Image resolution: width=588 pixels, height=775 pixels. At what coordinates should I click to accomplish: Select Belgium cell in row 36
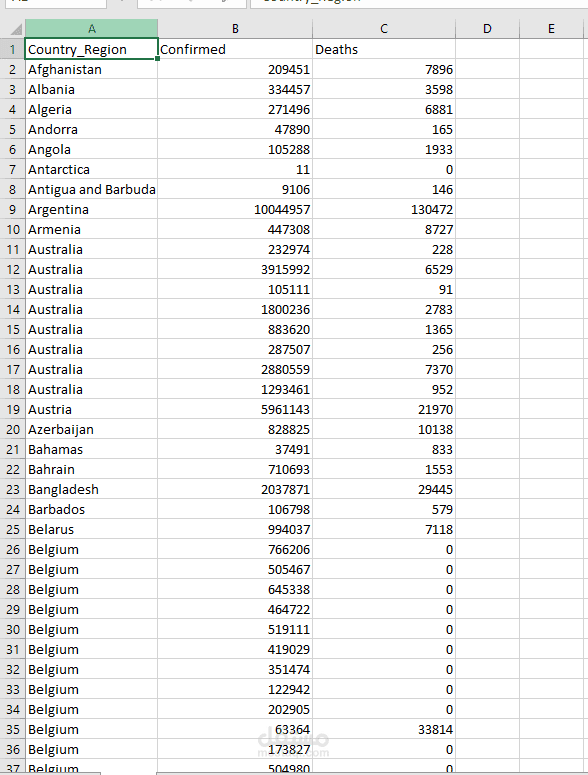[91, 750]
